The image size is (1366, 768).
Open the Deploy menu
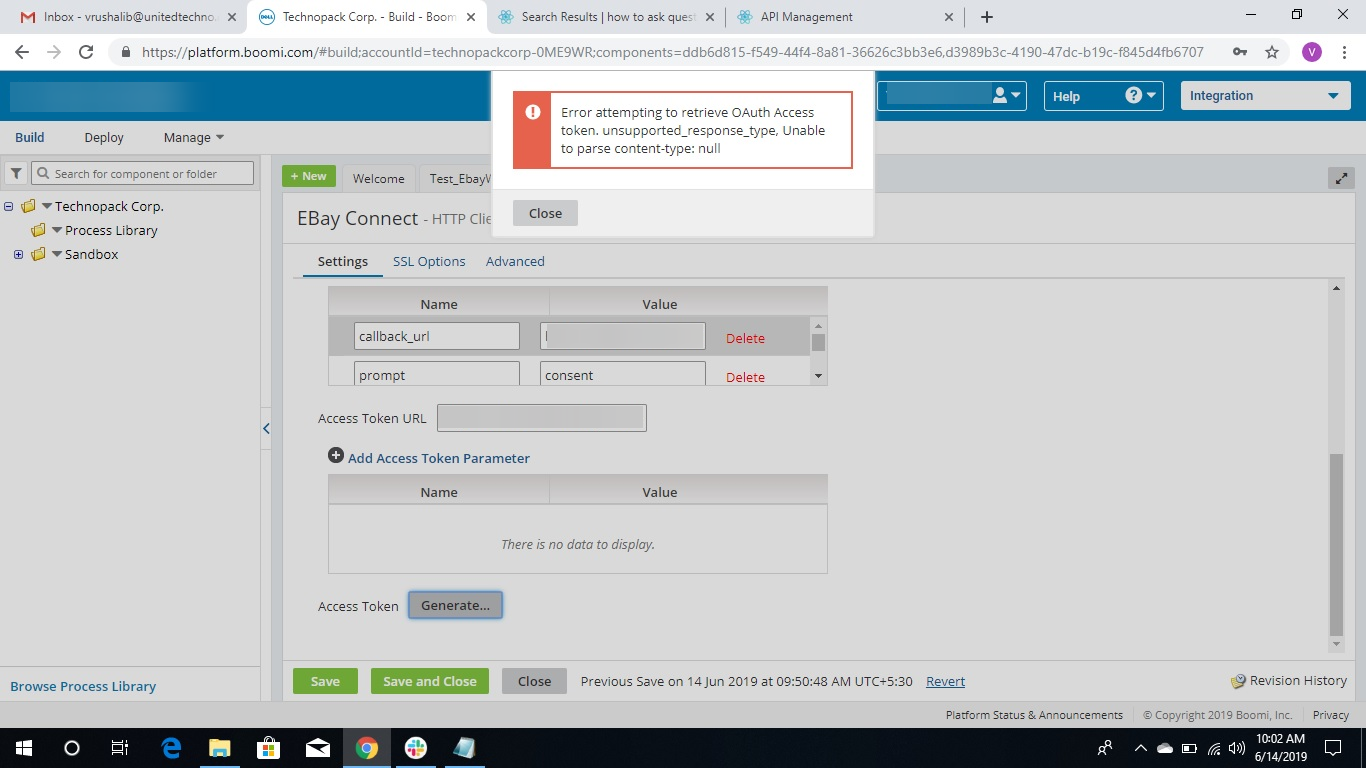(x=104, y=137)
